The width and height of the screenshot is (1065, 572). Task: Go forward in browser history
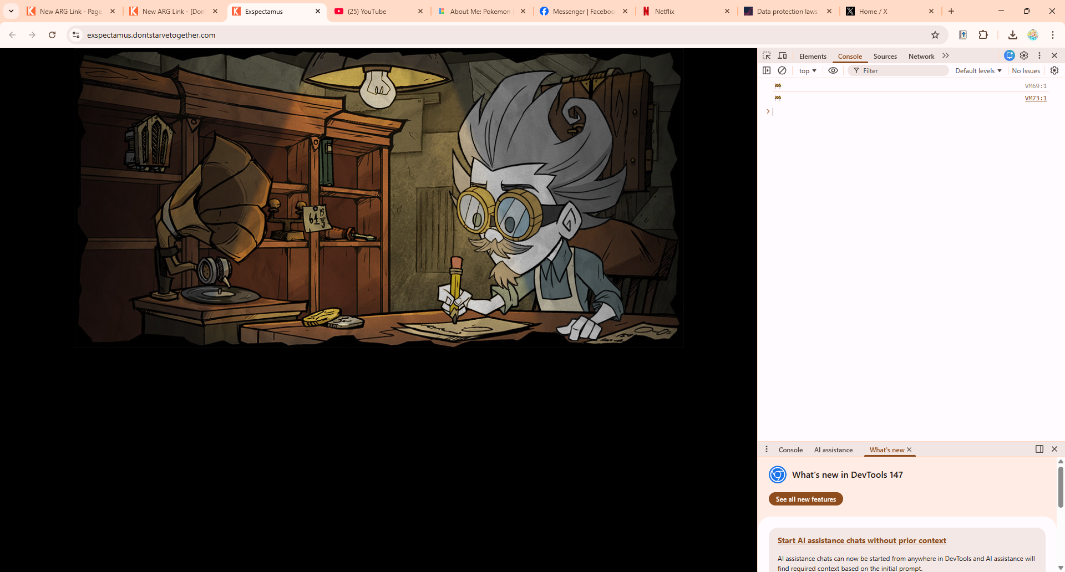(x=32, y=35)
